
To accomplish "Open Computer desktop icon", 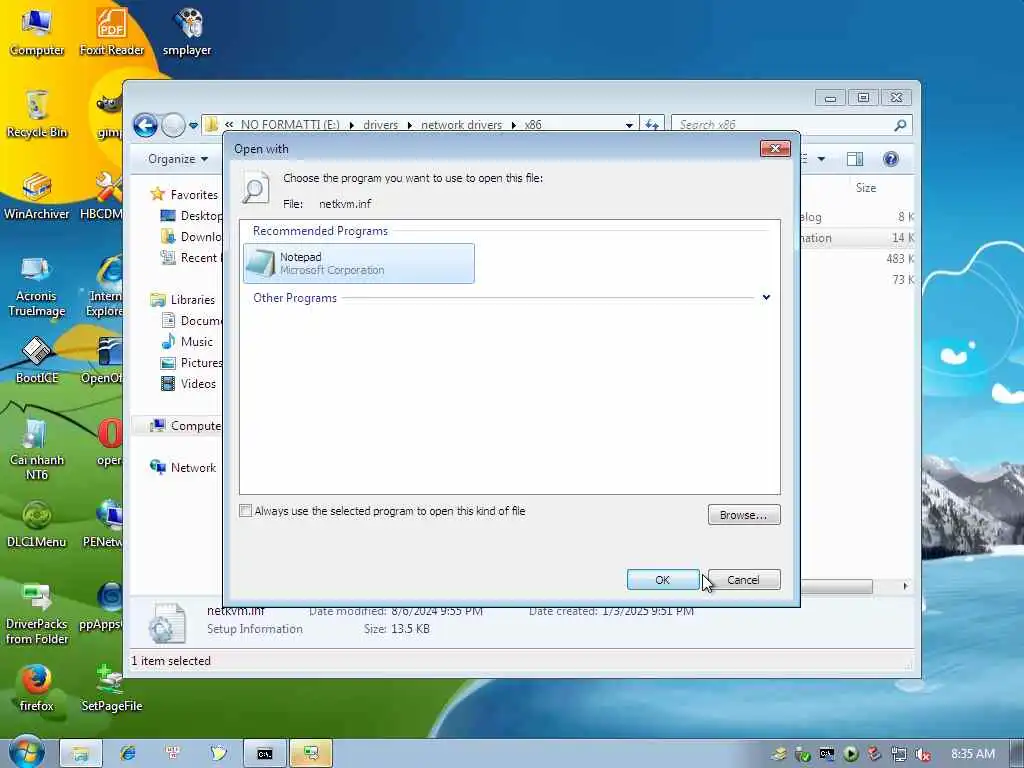I will (37, 32).
